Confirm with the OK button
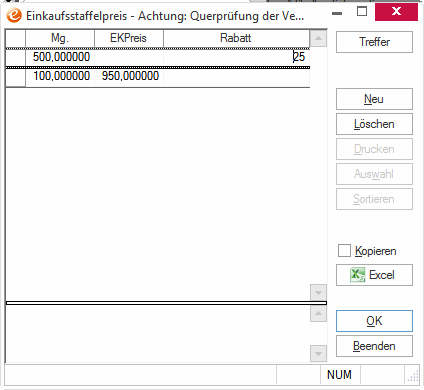424x390 pixels. pos(374,321)
